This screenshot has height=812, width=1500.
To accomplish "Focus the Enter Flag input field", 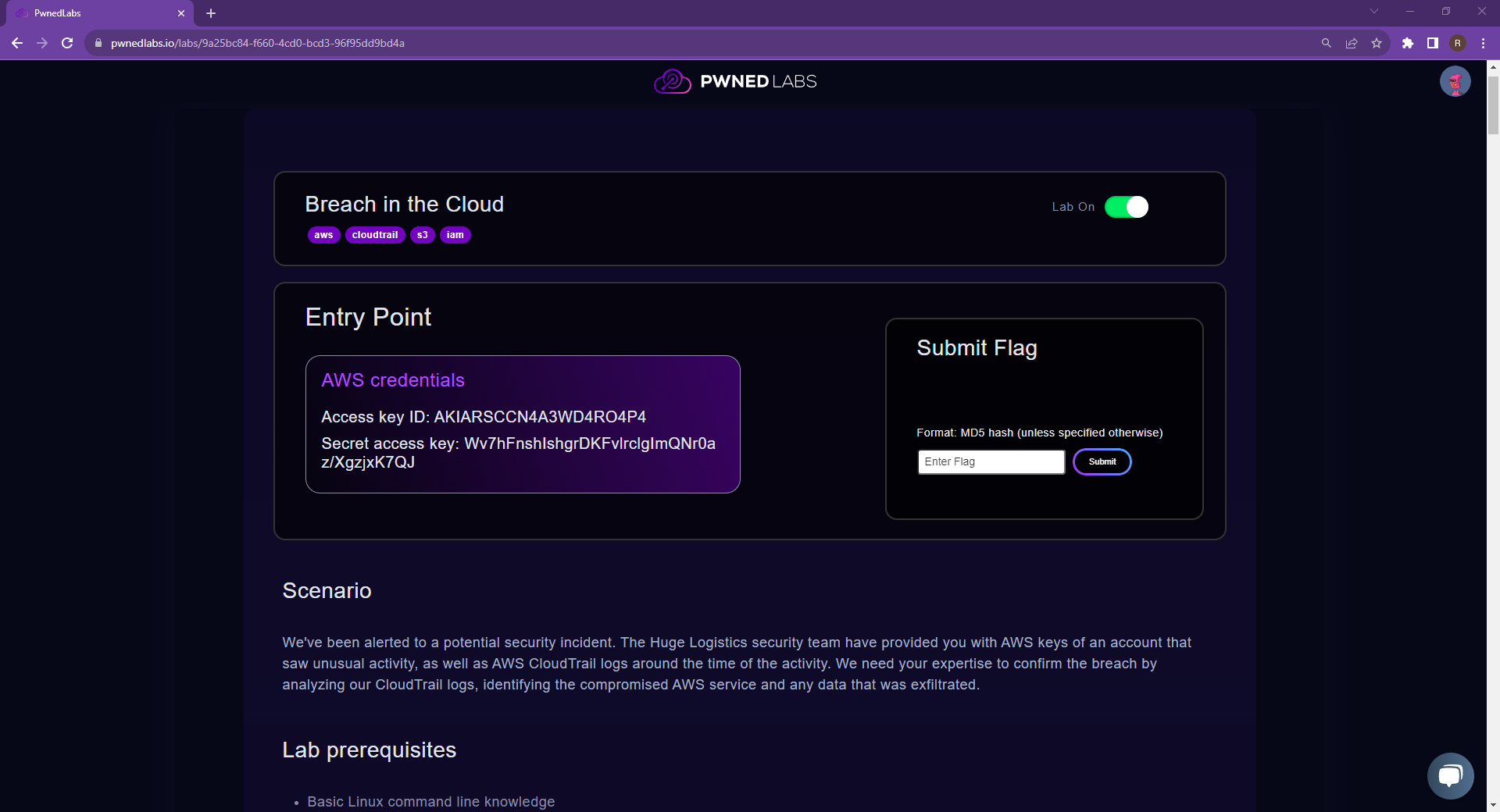I will click(x=991, y=461).
